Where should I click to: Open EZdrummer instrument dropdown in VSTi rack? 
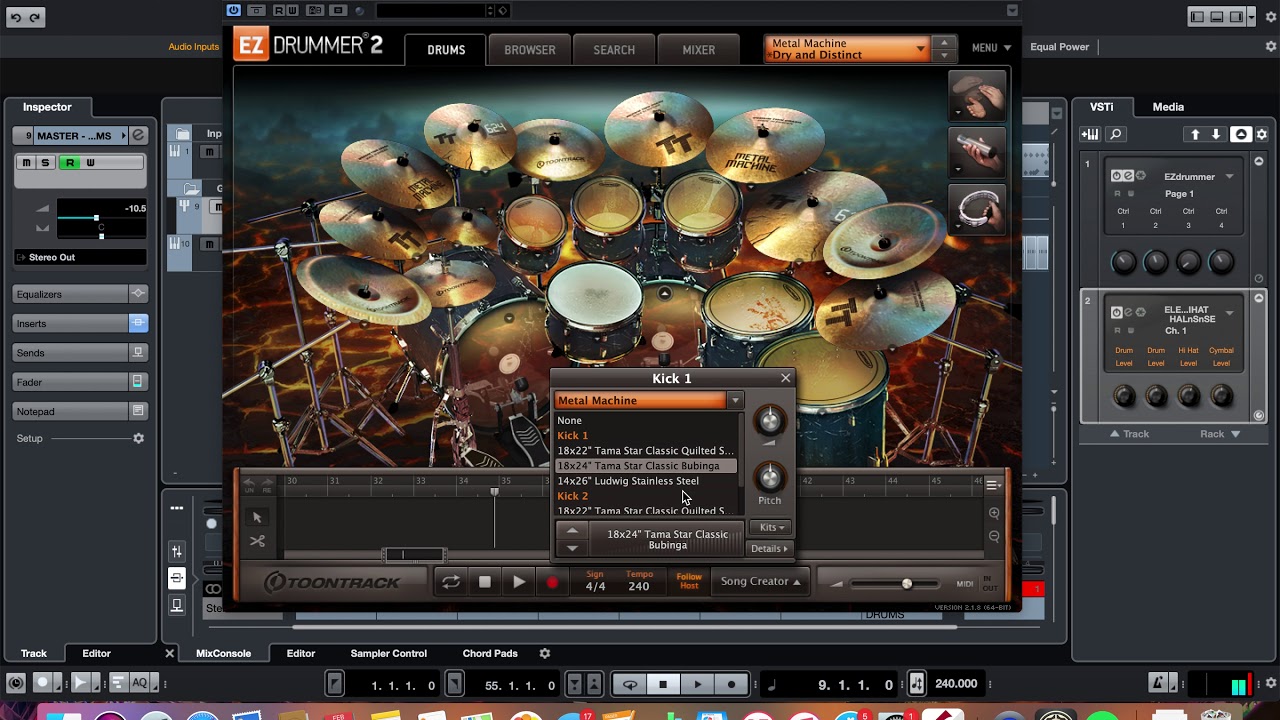click(1229, 177)
